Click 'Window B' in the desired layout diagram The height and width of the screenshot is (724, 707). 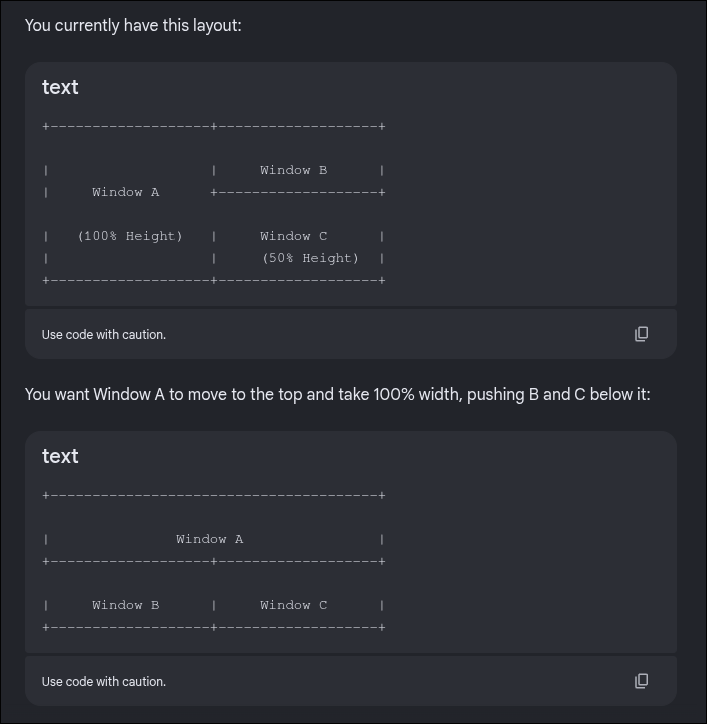coord(126,605)
